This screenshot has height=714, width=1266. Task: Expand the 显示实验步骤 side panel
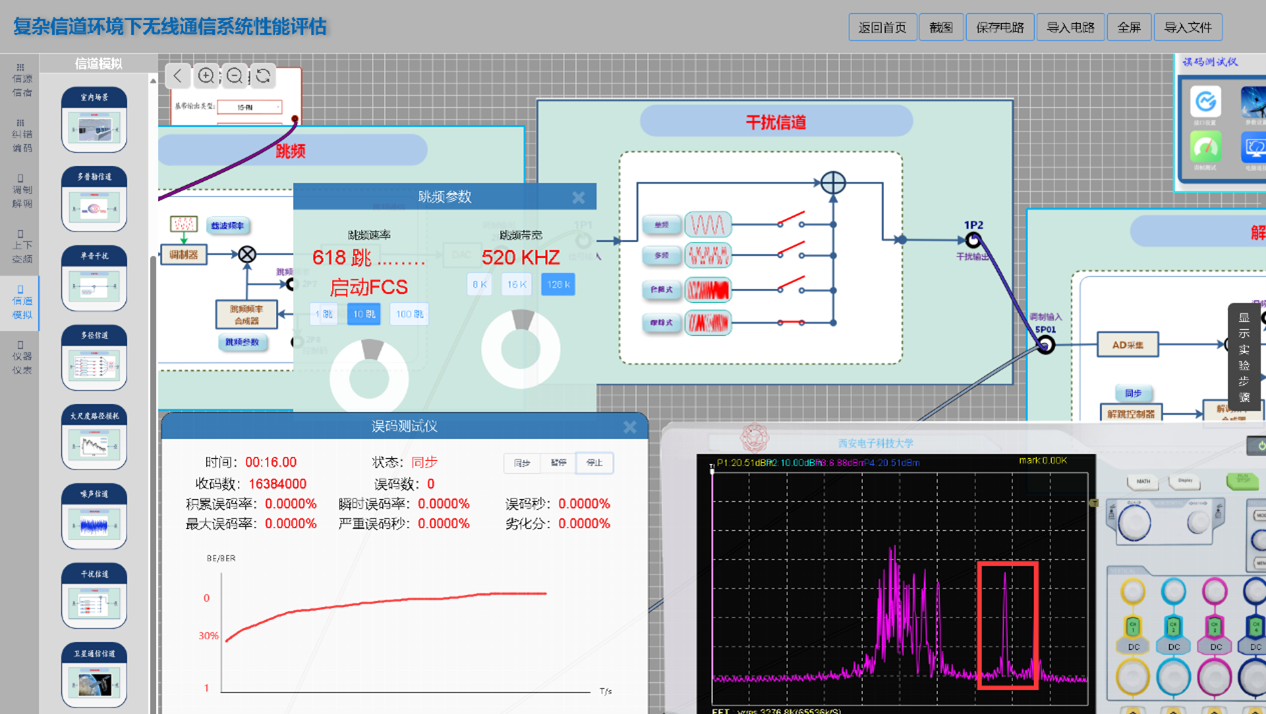coord(1244,357)
